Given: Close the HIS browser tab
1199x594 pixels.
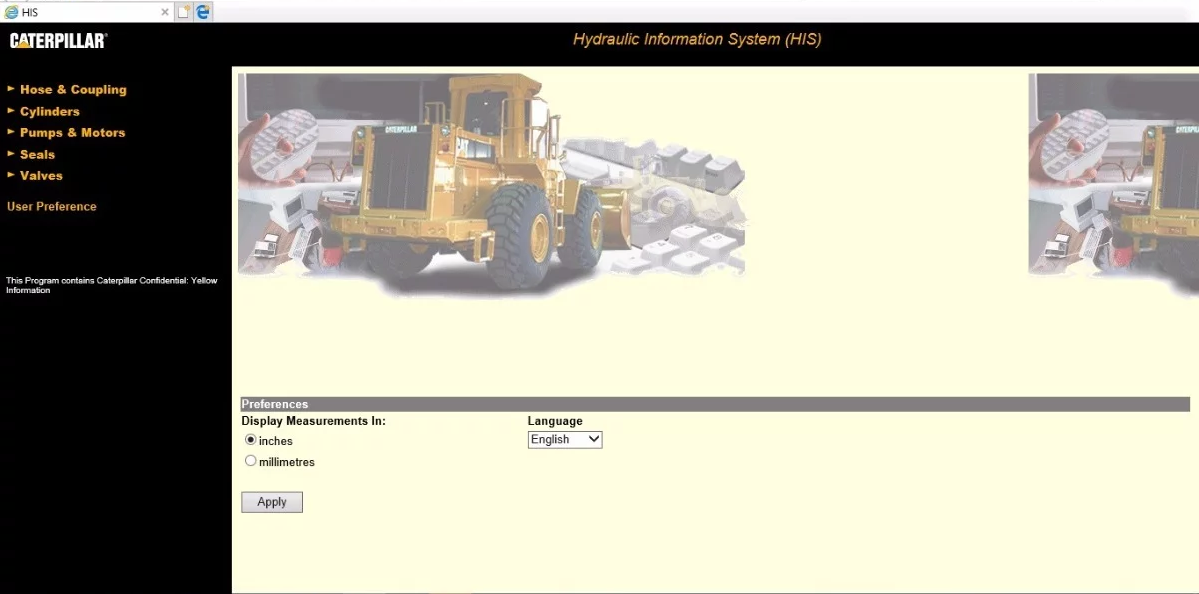Looking at the screenshot, I should (165, 11).
